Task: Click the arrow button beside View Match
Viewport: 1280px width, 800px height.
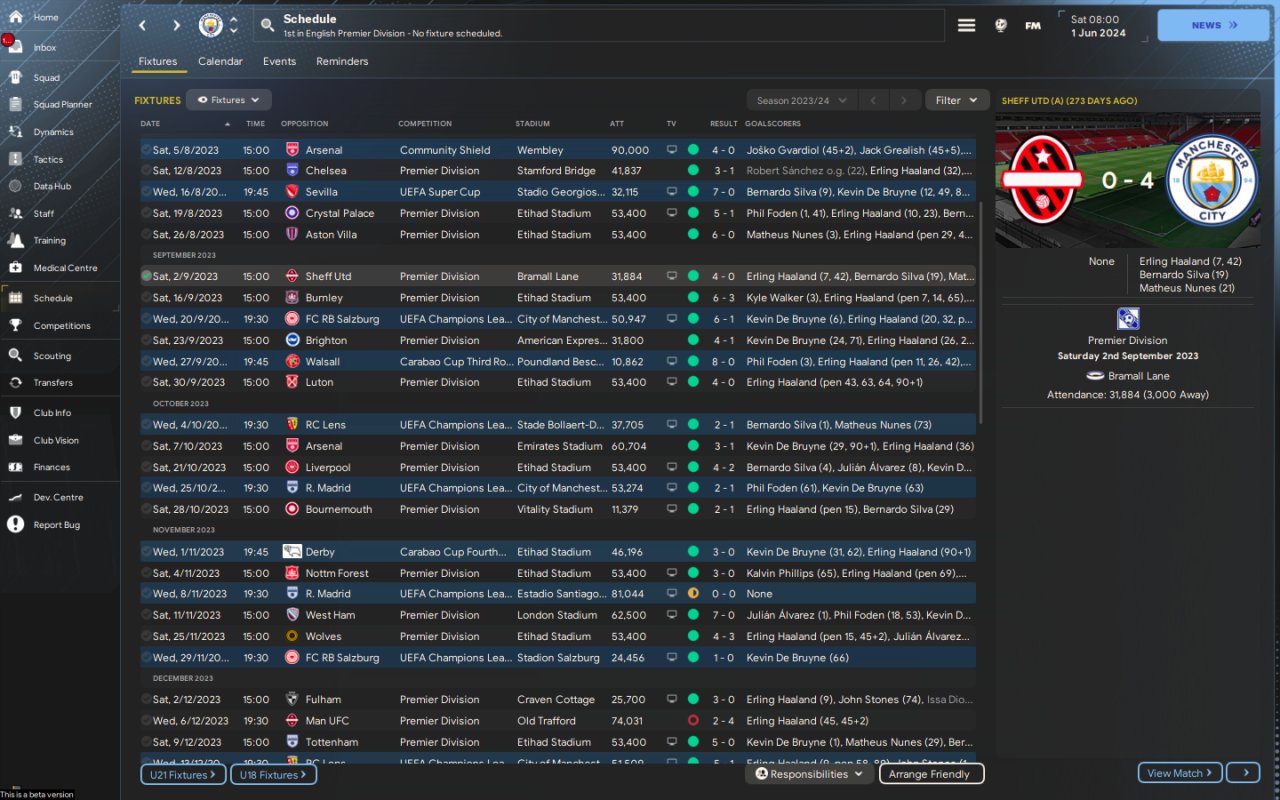Action: (x=1243, y=772)
